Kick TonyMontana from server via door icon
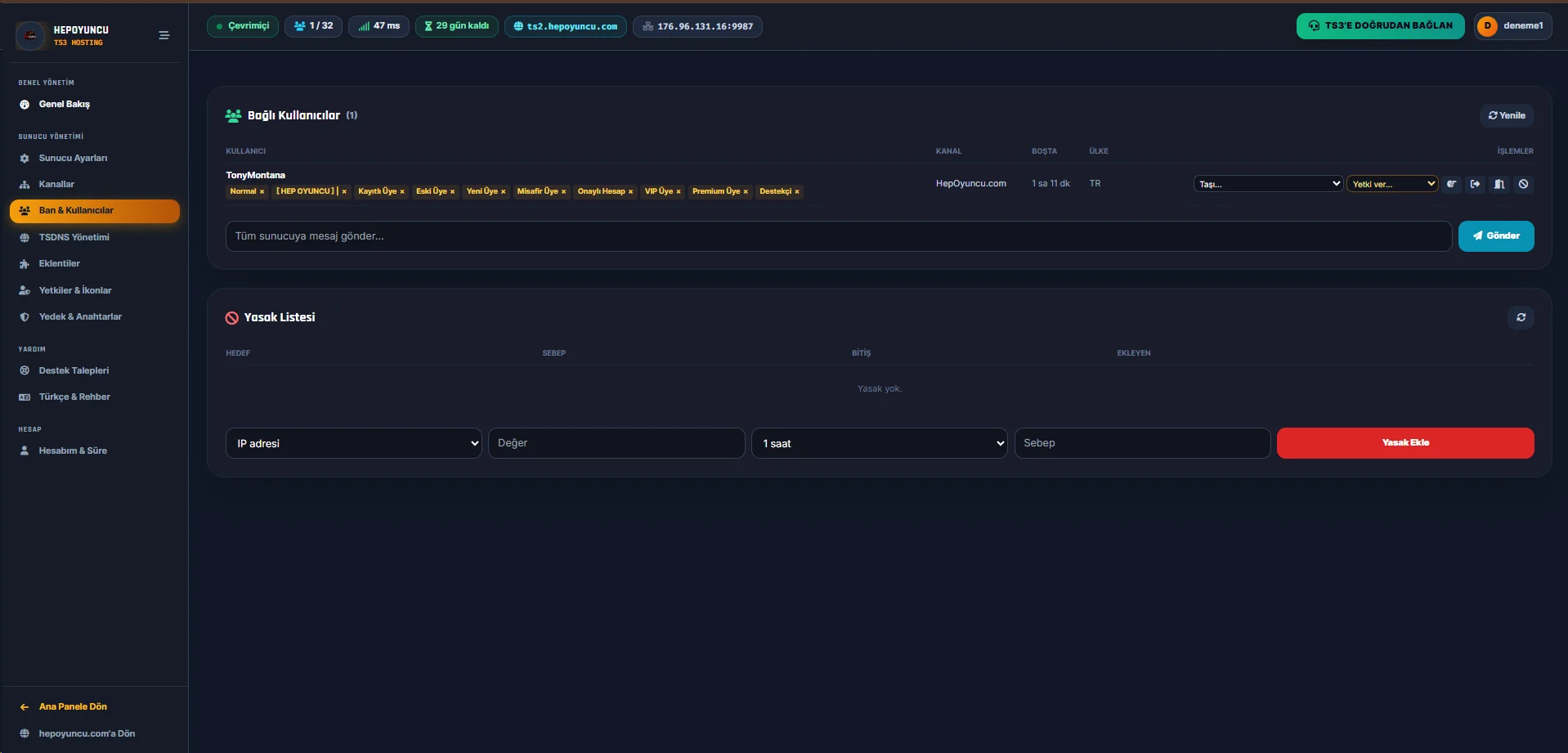The height and width of the screenshot is (753, 1568). click(1499, 184)
